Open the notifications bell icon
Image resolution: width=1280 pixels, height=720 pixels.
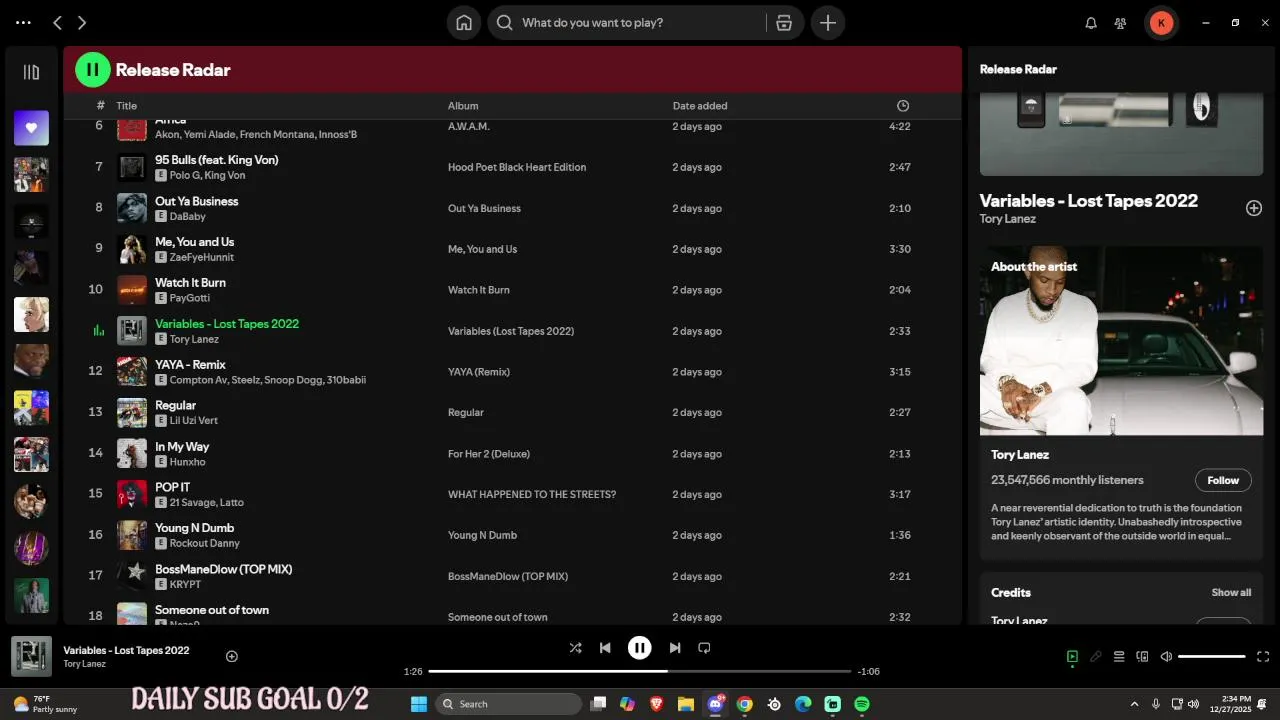(x=1092, y=22)
